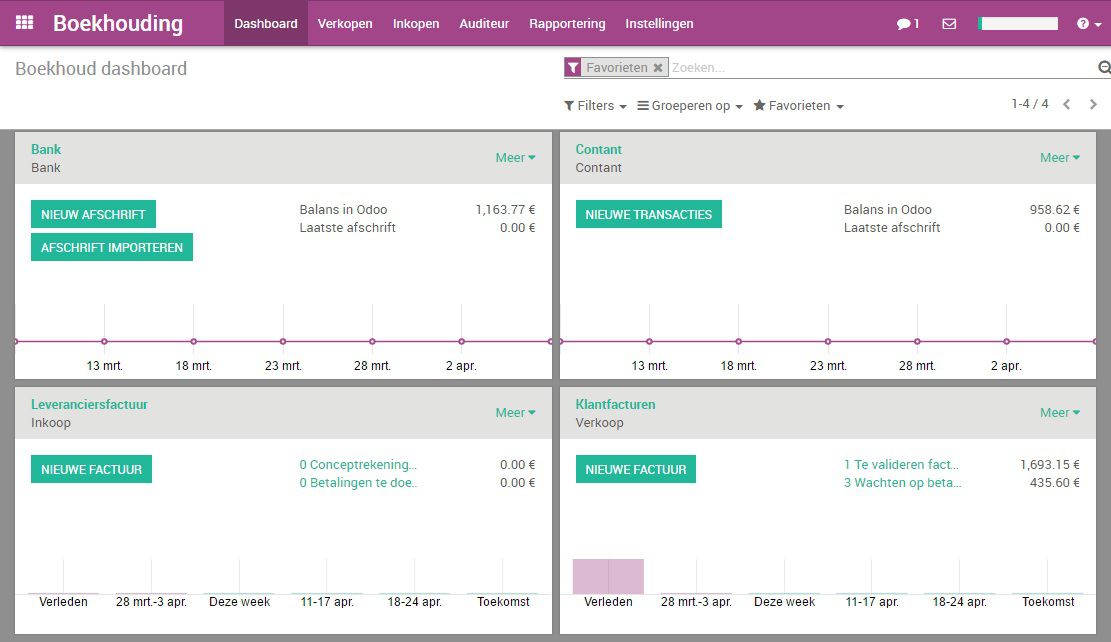Go to next page with right chevron
The height and width of the screenshot is (642, 1111).
(1095, 104)
